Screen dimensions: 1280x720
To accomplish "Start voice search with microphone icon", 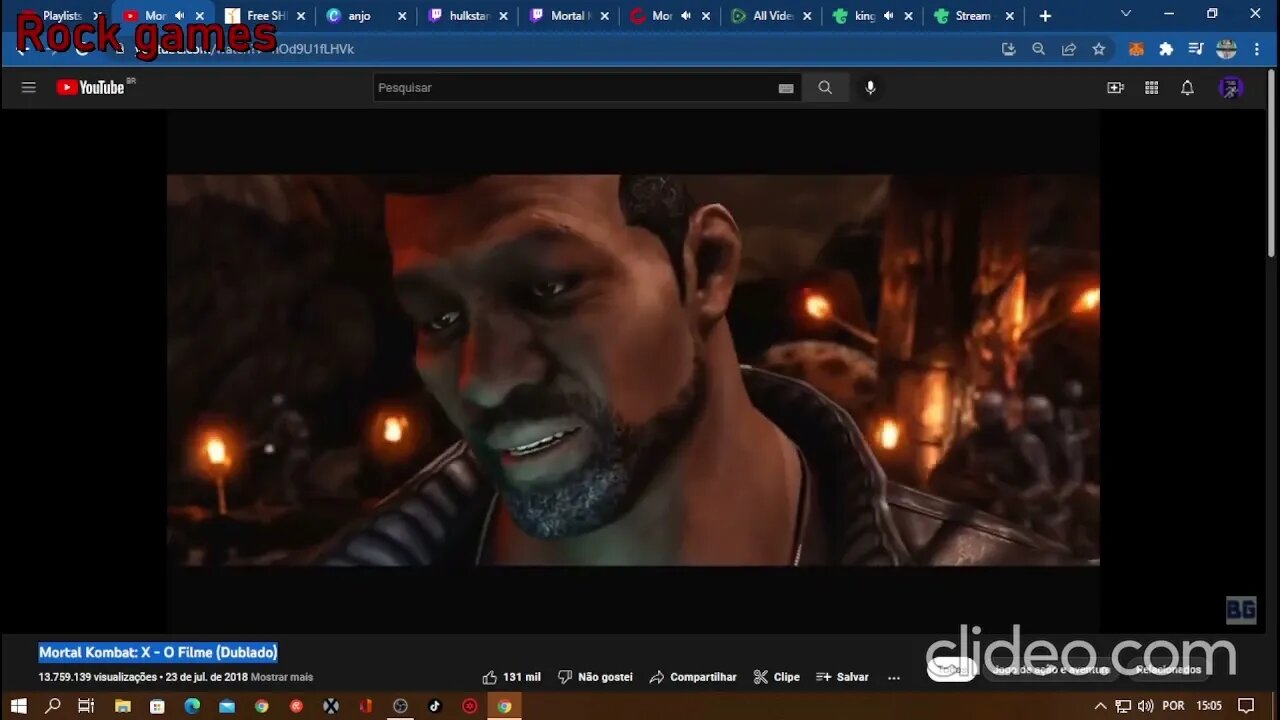I will click(870, 88).
